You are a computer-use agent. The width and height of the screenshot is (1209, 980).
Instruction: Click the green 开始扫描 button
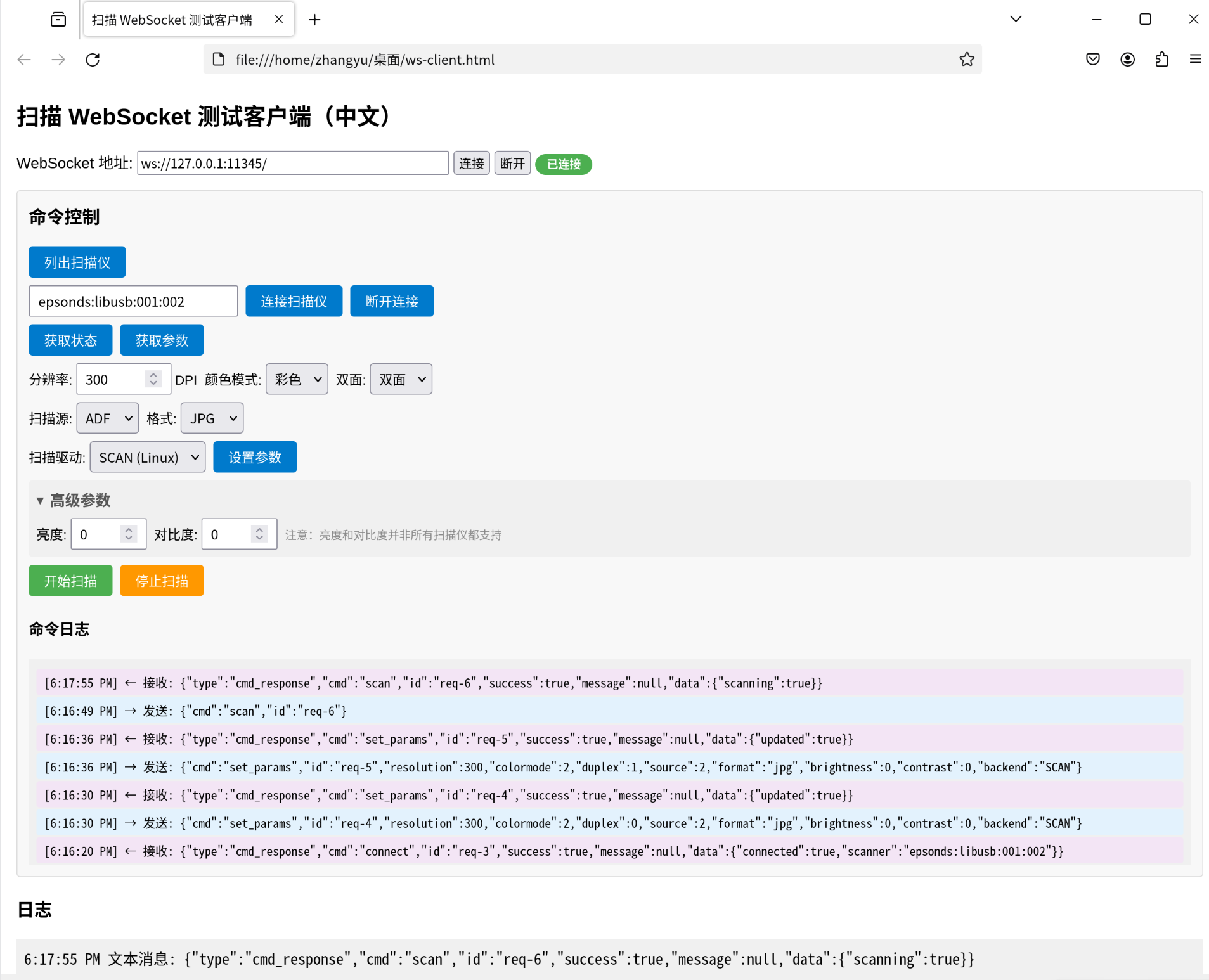(70, 581)
